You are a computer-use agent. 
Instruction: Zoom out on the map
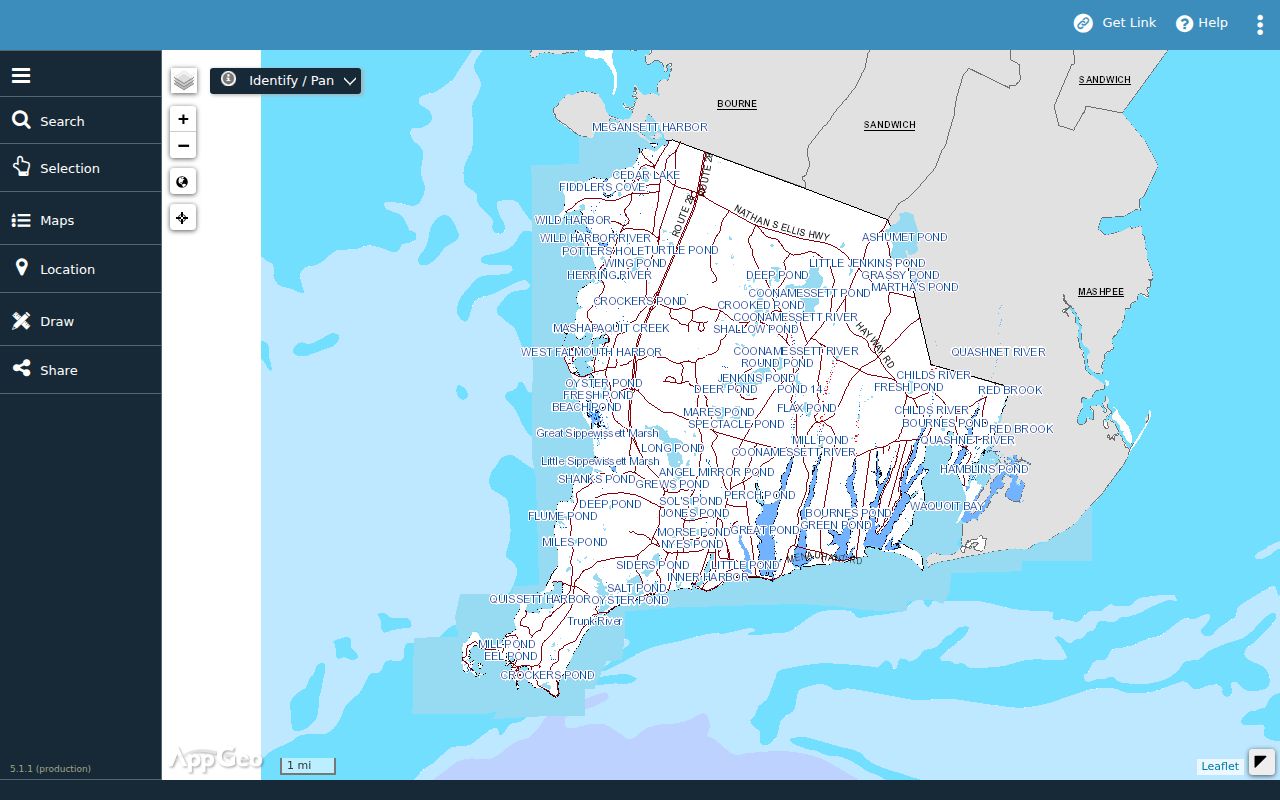[x=183, y=146]
